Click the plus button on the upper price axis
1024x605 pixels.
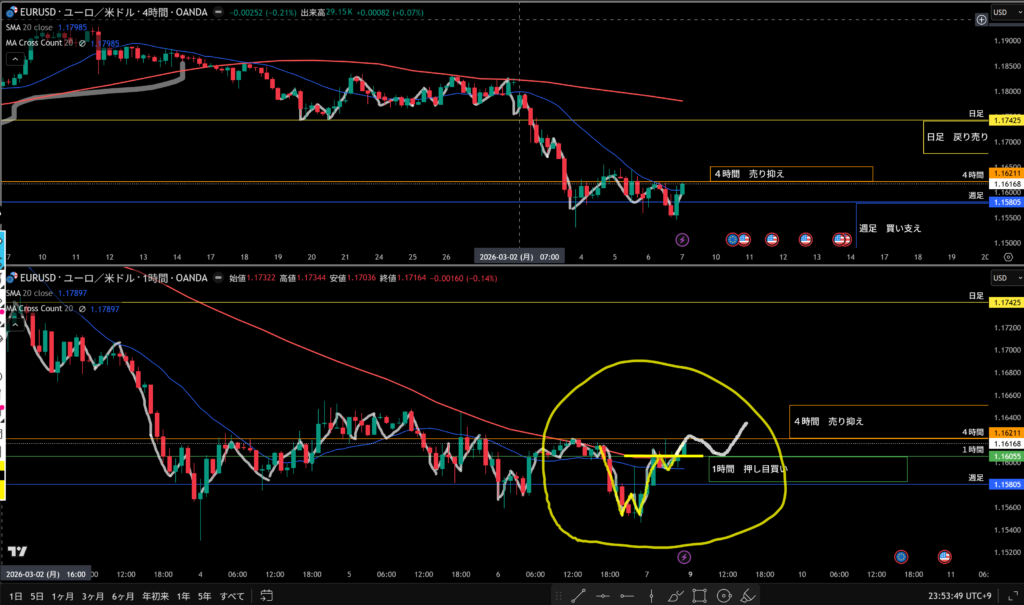click(981, 20)
